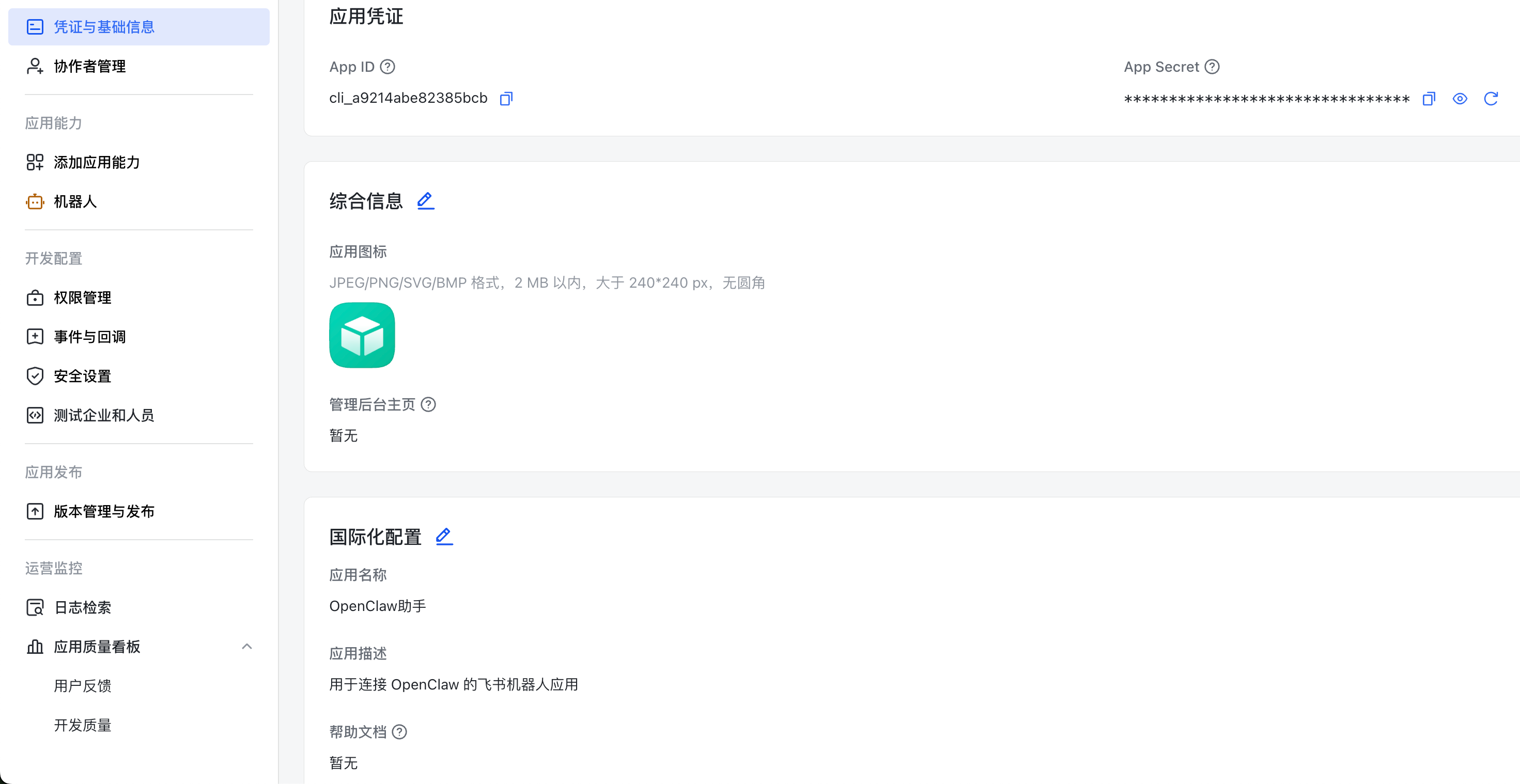This screenshot has width=1520, height=784.
Task: Open the 开发质量 sub-item
Action: (x=82, y=725)
